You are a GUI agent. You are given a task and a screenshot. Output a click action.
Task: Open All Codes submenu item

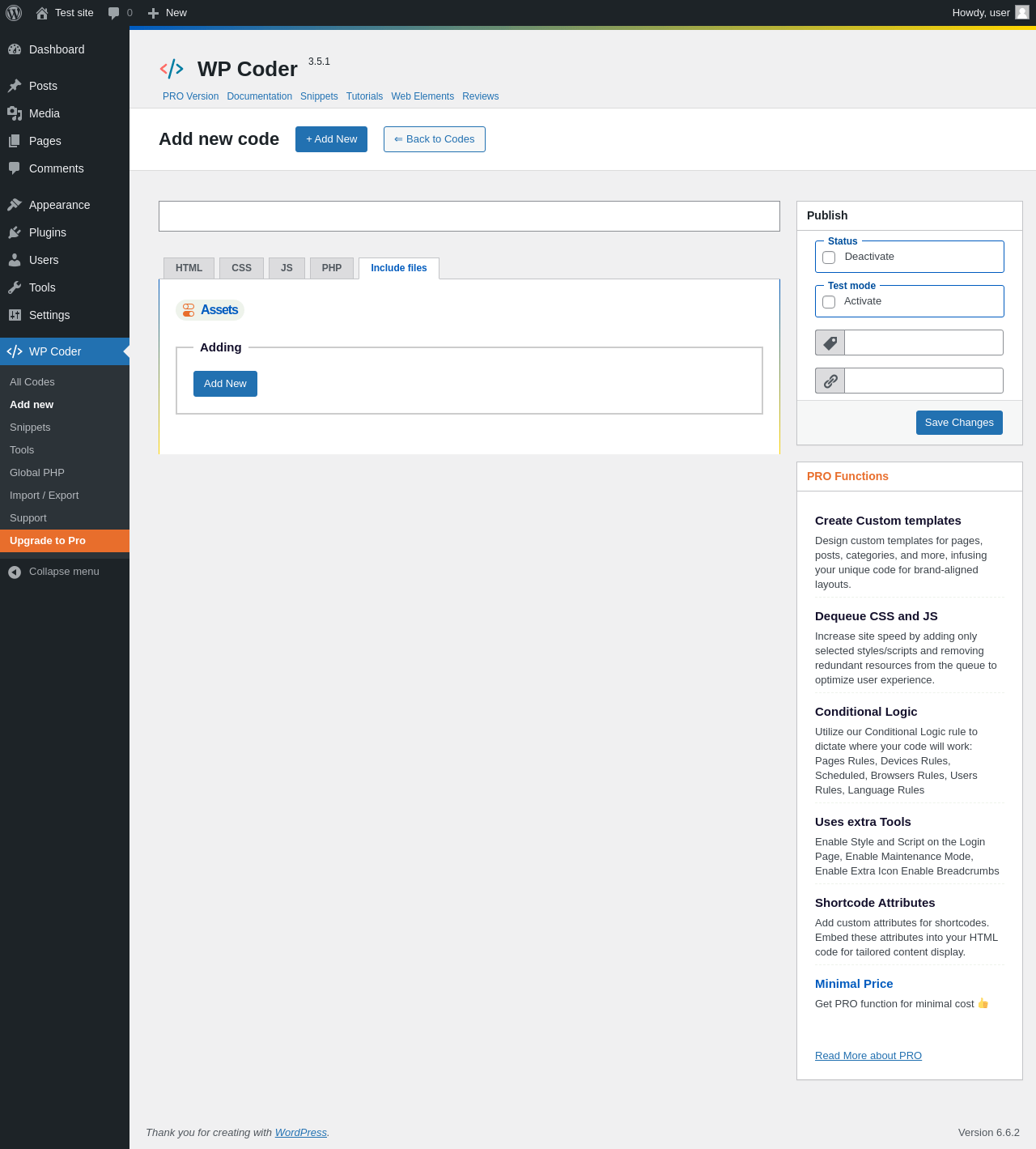tap(65, 382)
